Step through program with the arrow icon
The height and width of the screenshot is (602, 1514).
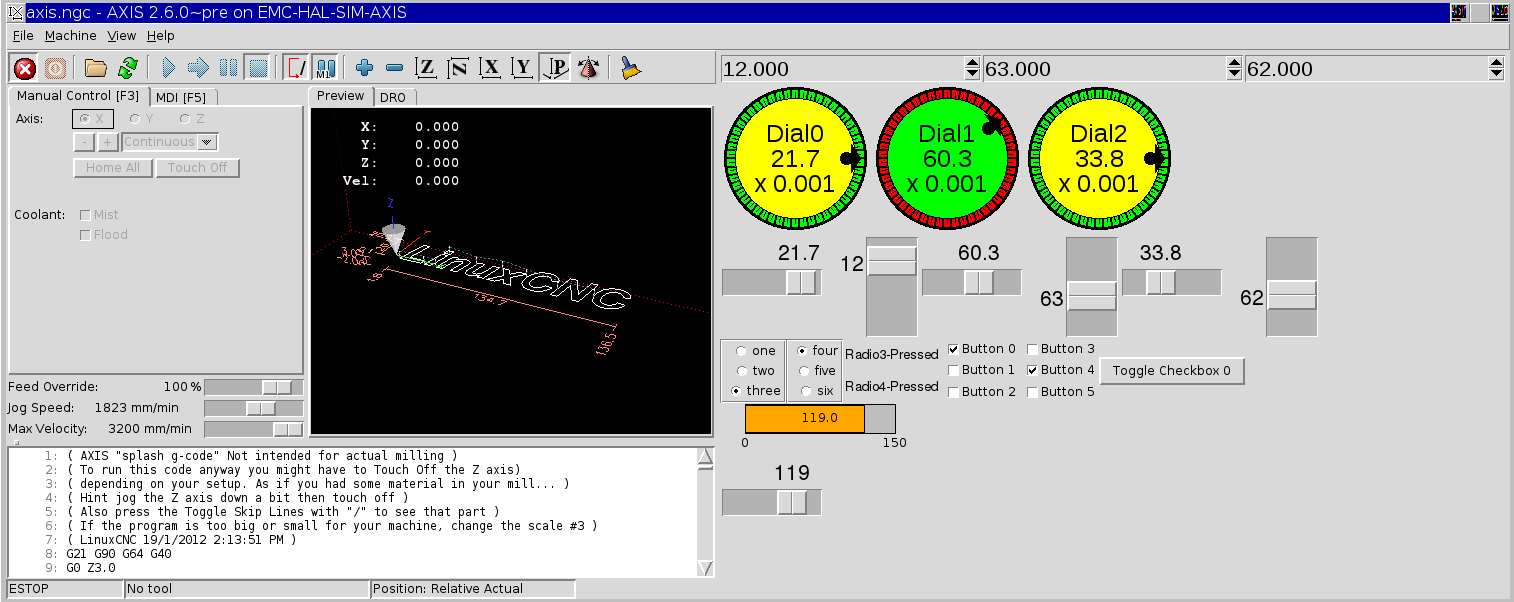(x=198, y=68)
